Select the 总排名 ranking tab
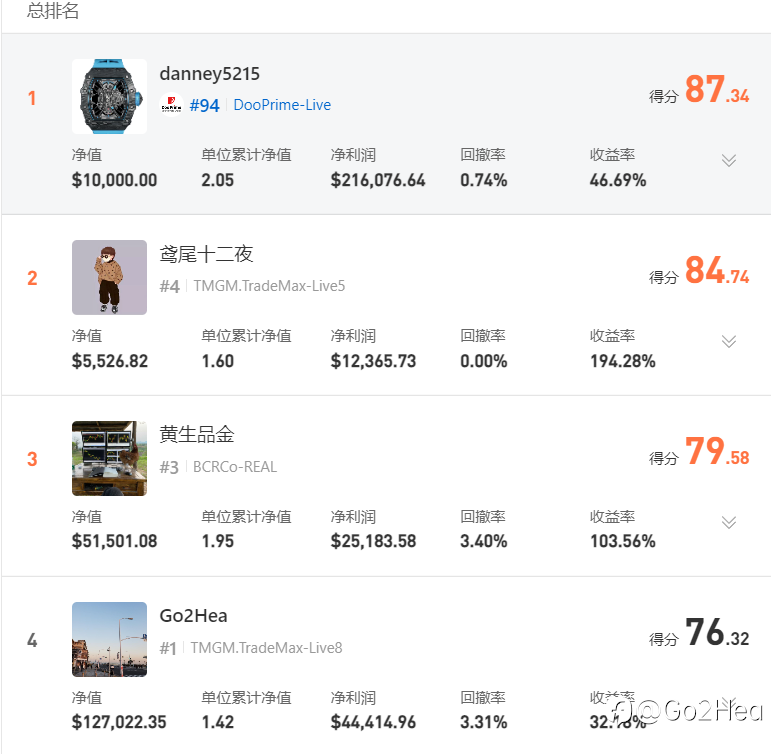This screenshot has height=754, width=771. (53, 11)
